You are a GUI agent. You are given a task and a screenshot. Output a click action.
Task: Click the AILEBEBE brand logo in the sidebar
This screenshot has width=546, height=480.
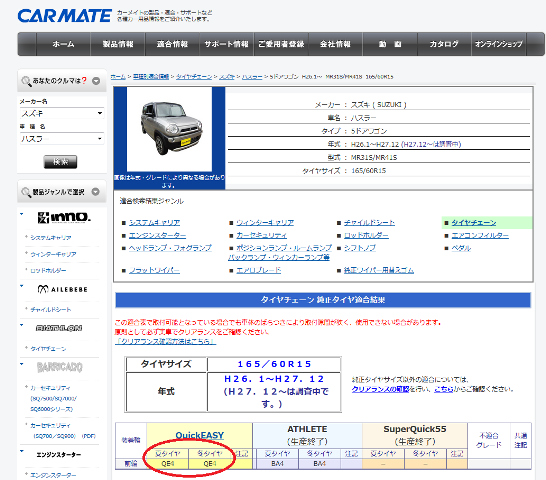(62, 289)
